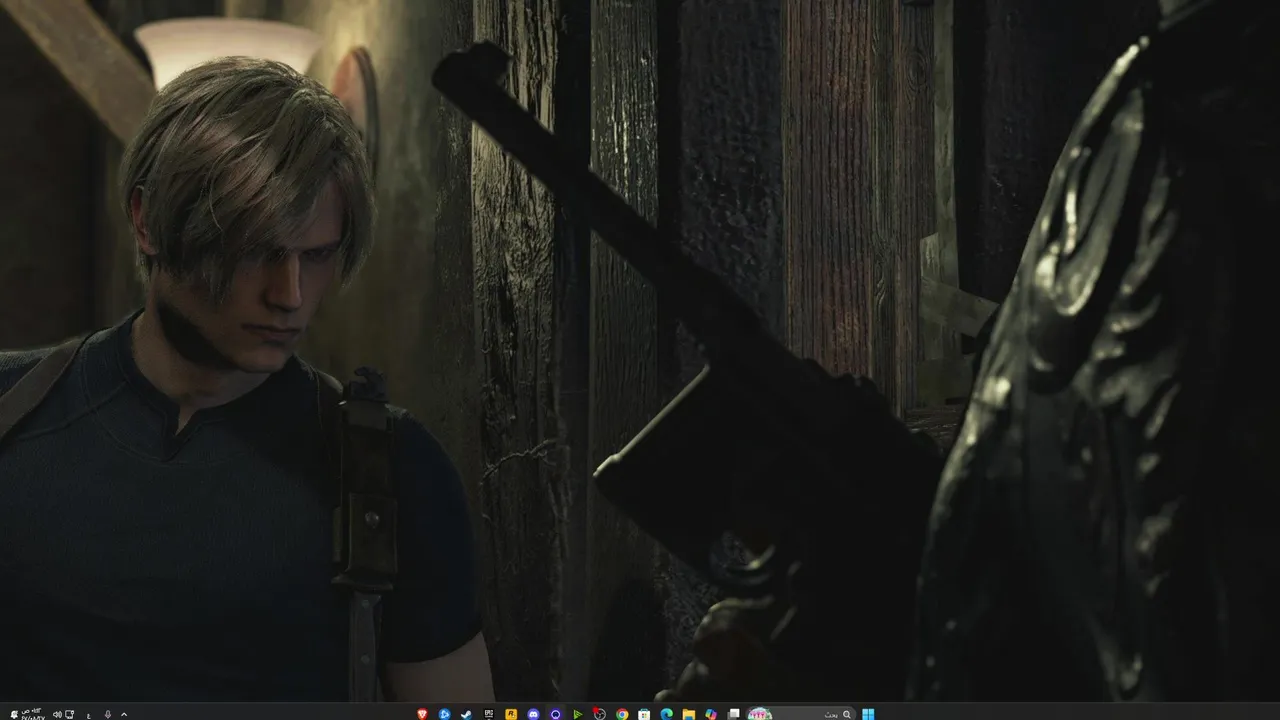The image size is (1280, 720).
Task: Open Discord from the taskbar
Action: coord(534,714)
